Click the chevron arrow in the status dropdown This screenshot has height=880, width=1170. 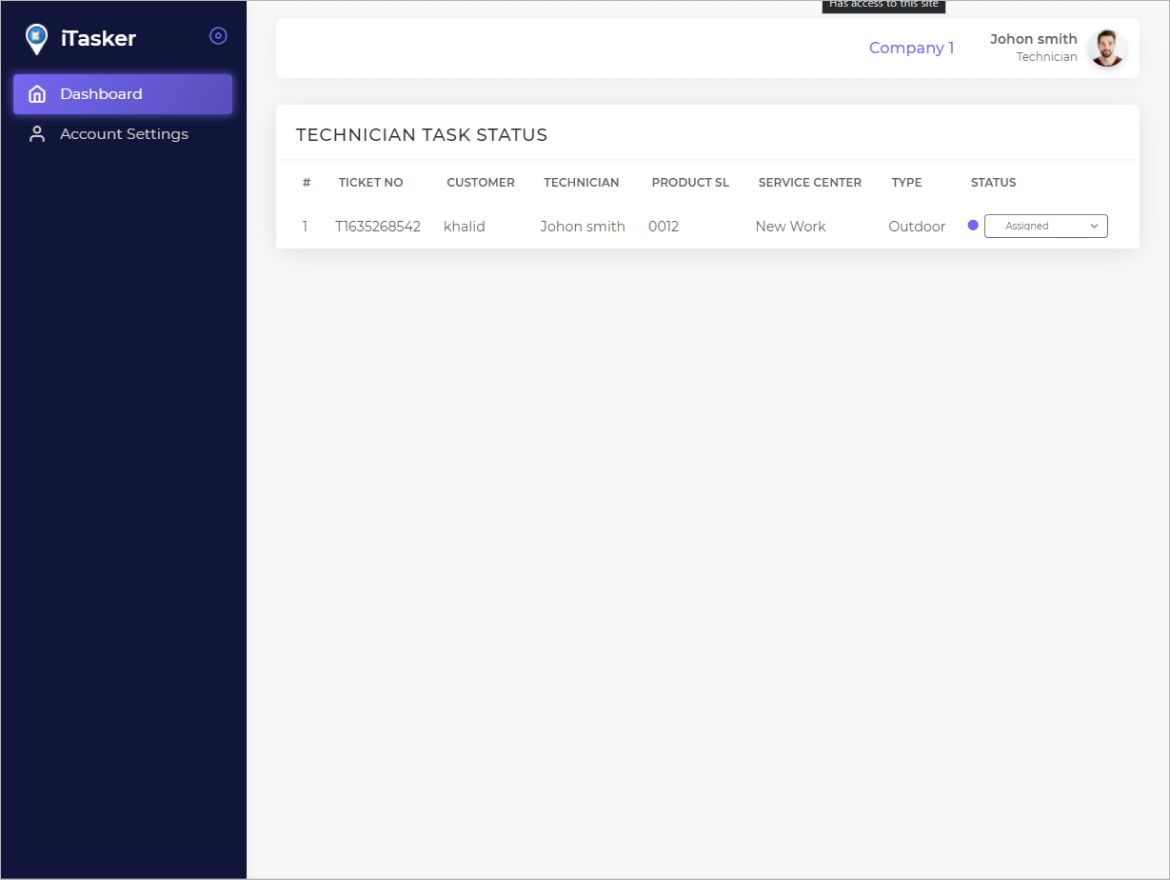[x=1094, y=226]
